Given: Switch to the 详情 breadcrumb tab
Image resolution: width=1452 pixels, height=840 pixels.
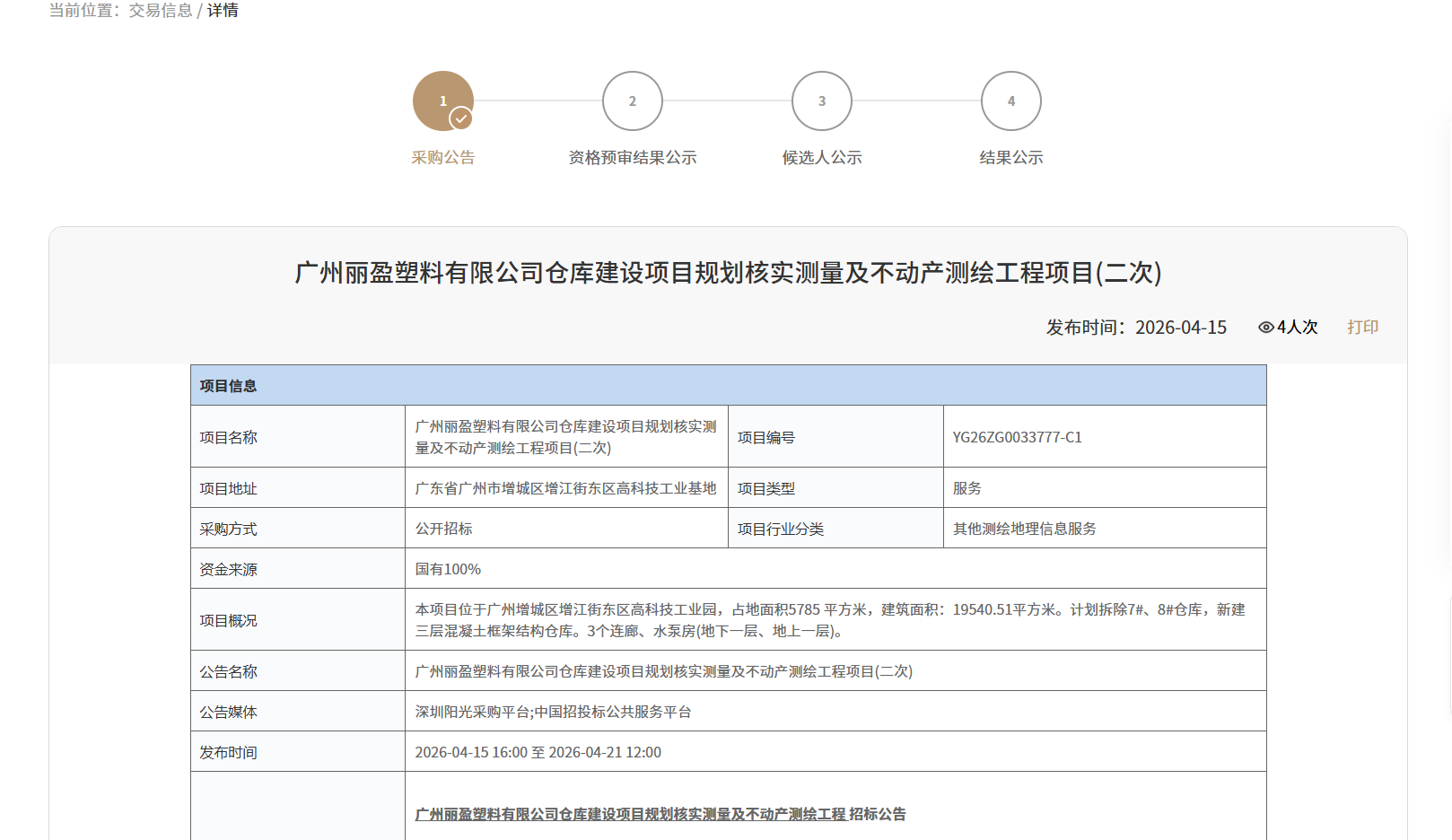Looking at the screenshot, I should [x=221, y=11].
